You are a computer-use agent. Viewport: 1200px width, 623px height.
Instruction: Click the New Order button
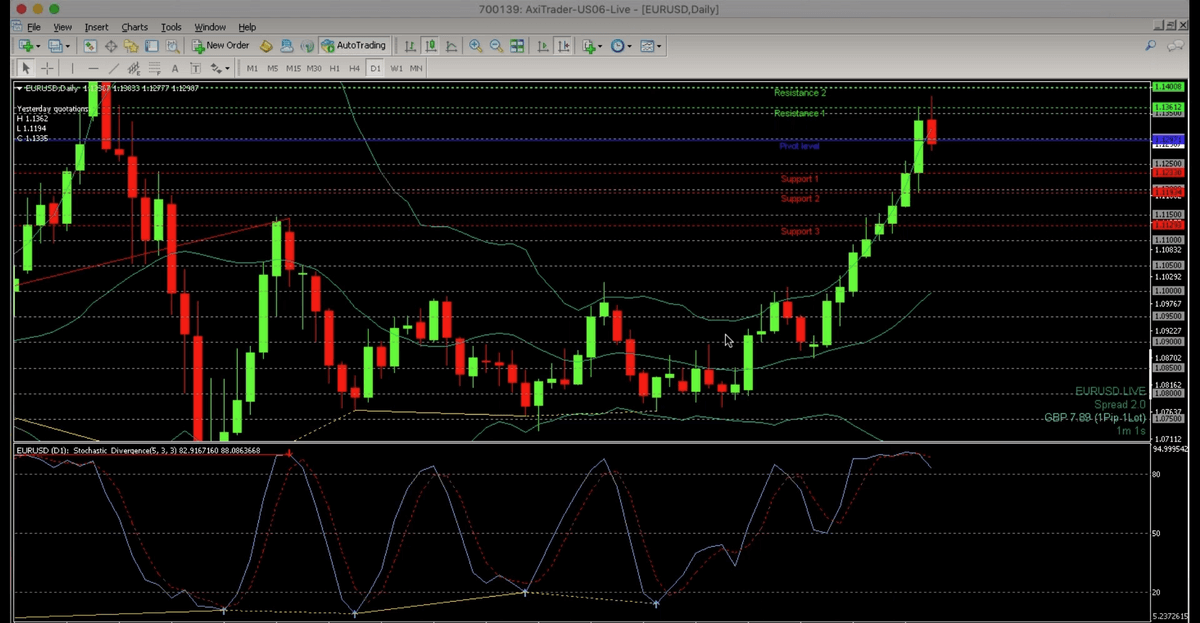(x=220, y=46)
